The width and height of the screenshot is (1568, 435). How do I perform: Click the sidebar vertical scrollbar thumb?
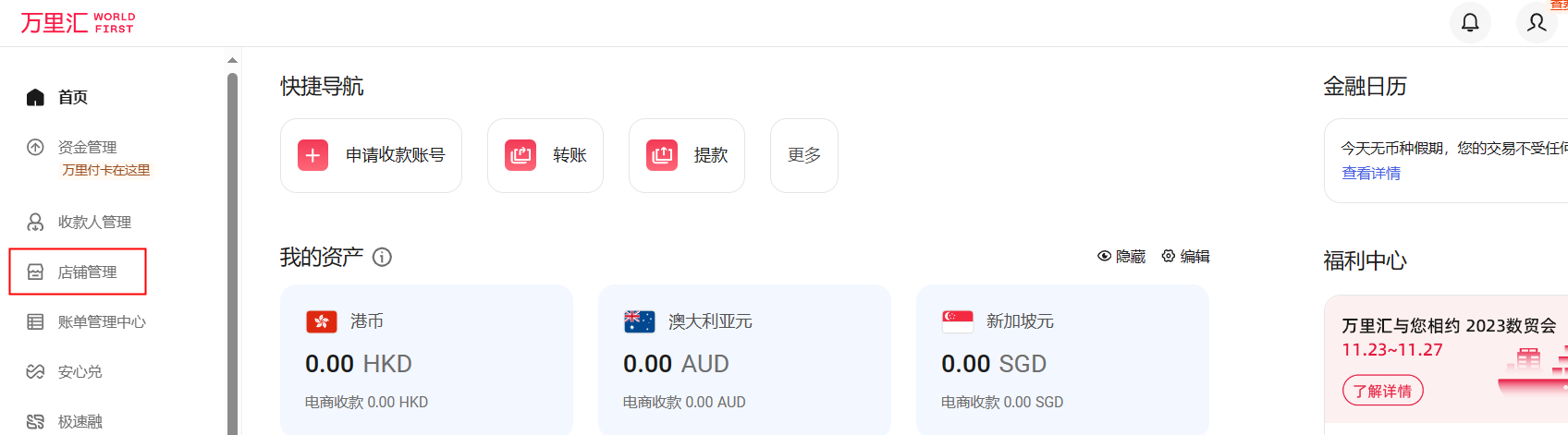(232, 254)
